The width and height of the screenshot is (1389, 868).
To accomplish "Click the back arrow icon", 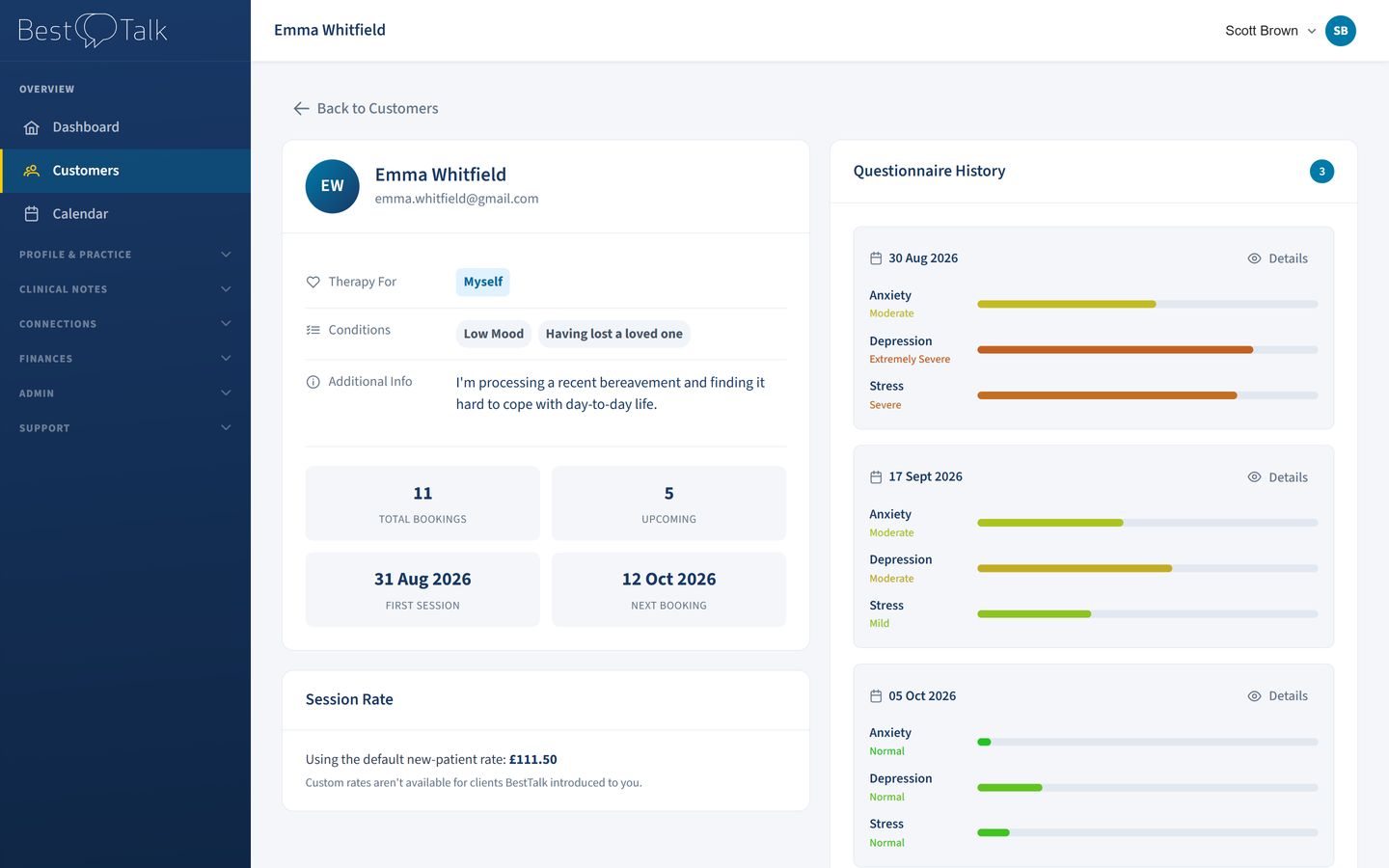I will coord(301,109).
